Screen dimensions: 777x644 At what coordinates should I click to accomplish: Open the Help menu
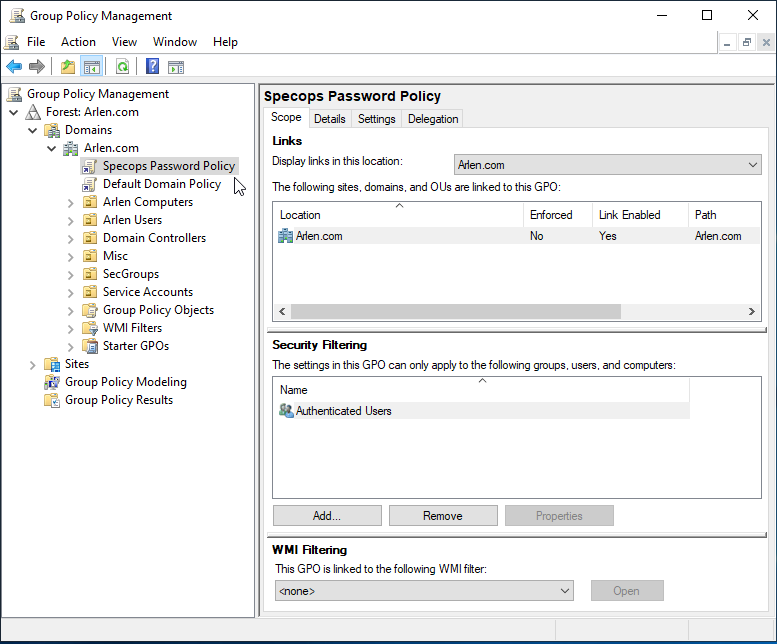tap(225, 42)
